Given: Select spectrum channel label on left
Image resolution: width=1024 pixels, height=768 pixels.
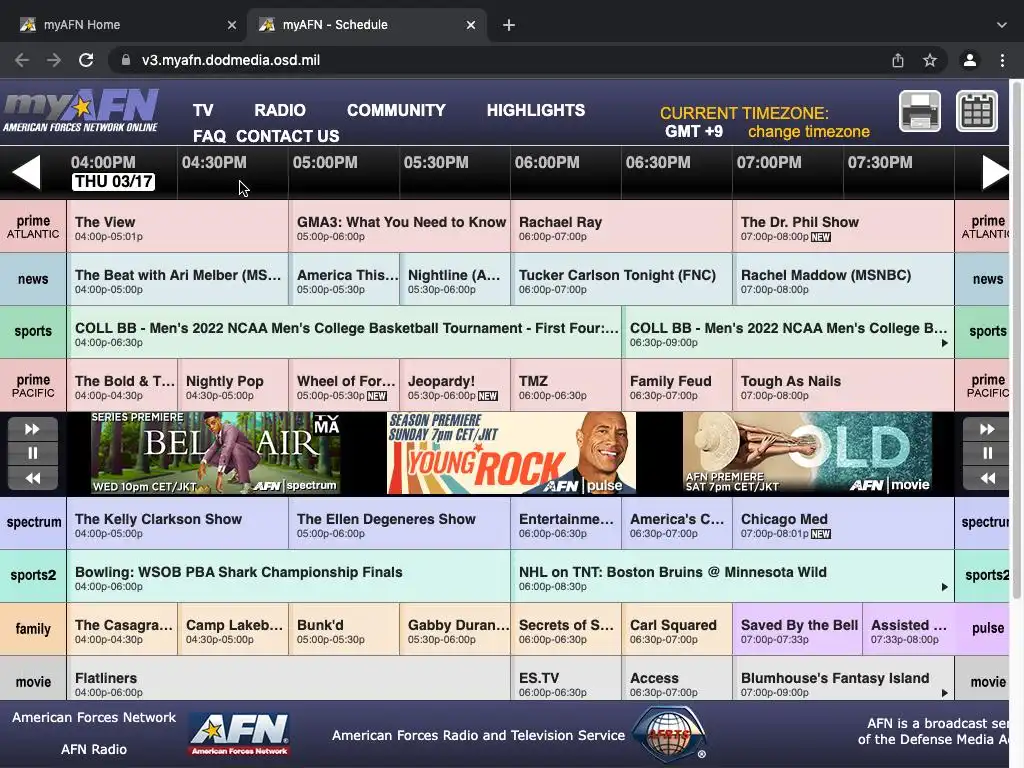Looking at the screenshot, I should (33, 522).
